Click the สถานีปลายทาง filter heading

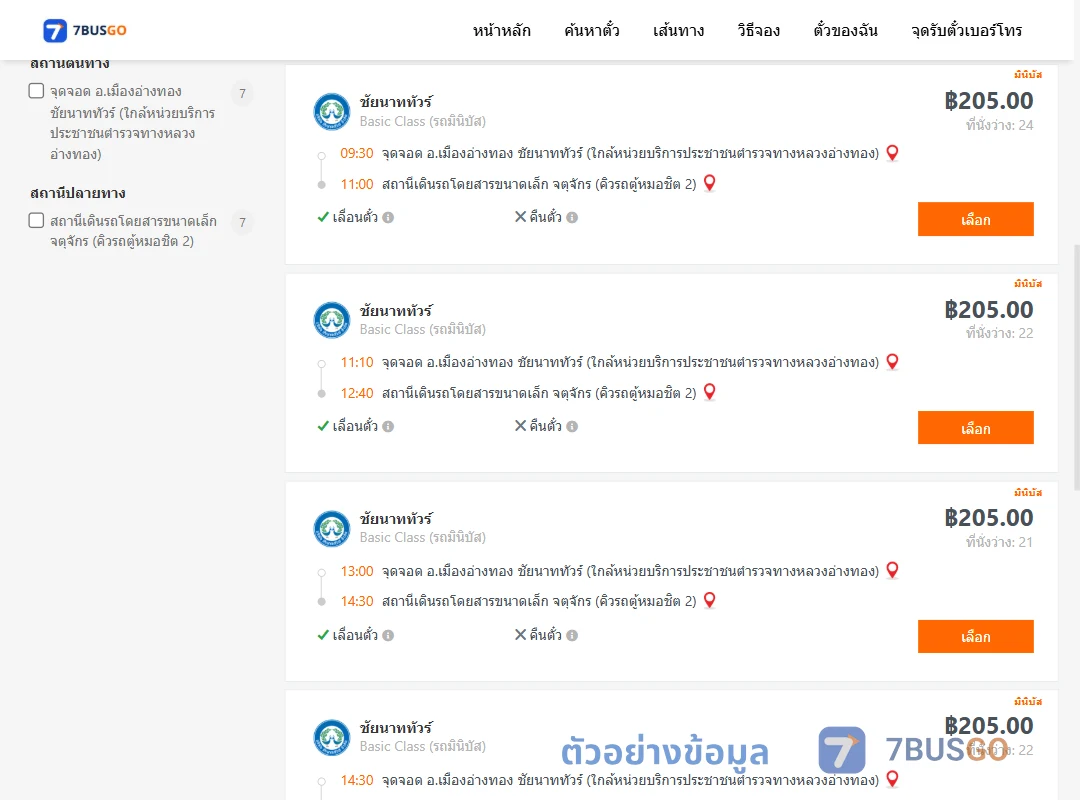click(78, 193)
